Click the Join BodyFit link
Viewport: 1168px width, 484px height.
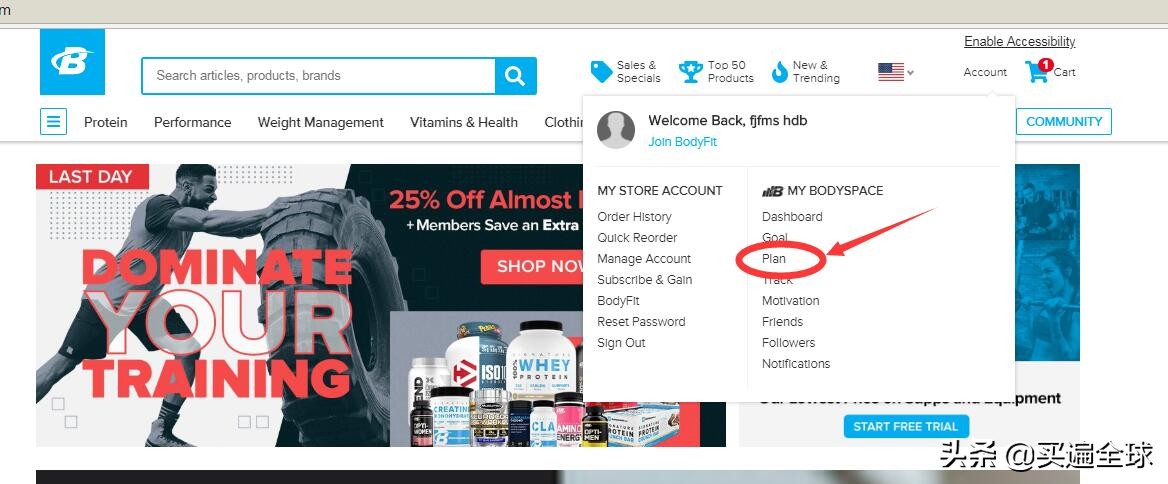(682, 141)
